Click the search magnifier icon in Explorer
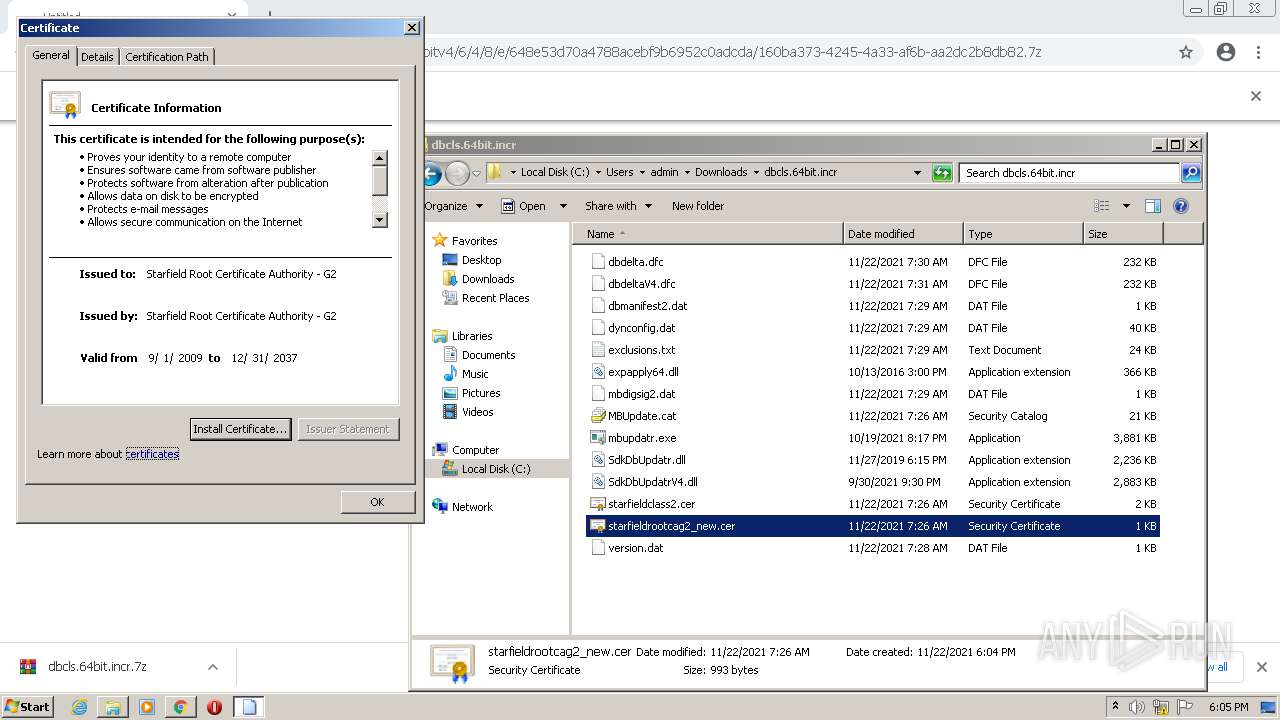1280x720 pixels. (x=1191, y=173)
